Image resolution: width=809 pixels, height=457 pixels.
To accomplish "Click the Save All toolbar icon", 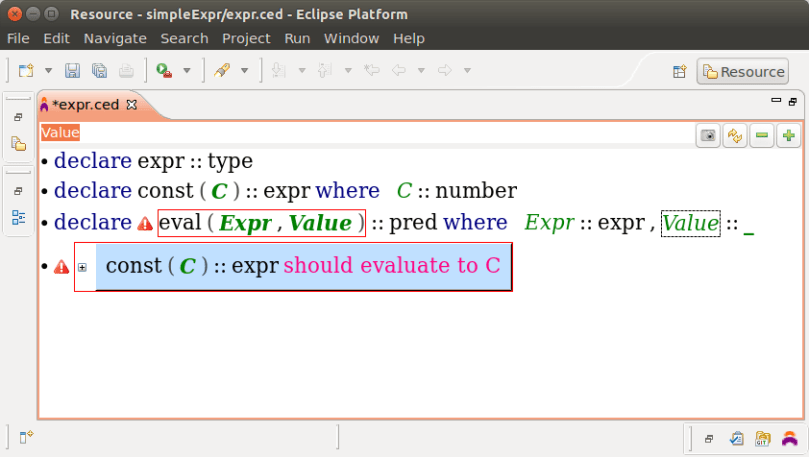I will [x=99, y=71].
